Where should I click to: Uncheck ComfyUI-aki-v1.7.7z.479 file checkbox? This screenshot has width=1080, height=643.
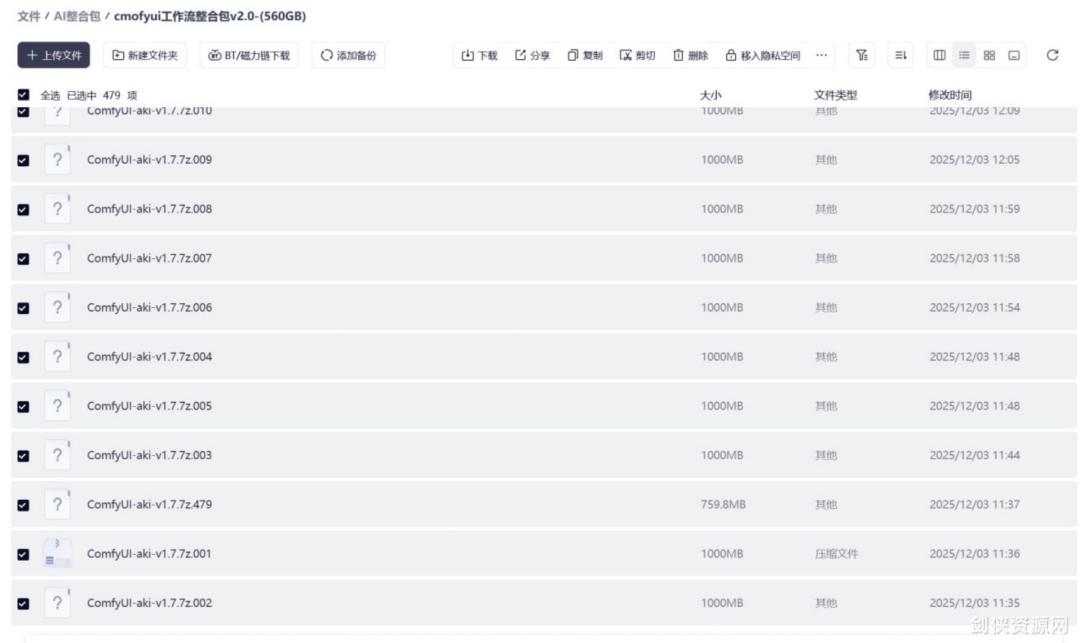(x=24, y=505)
